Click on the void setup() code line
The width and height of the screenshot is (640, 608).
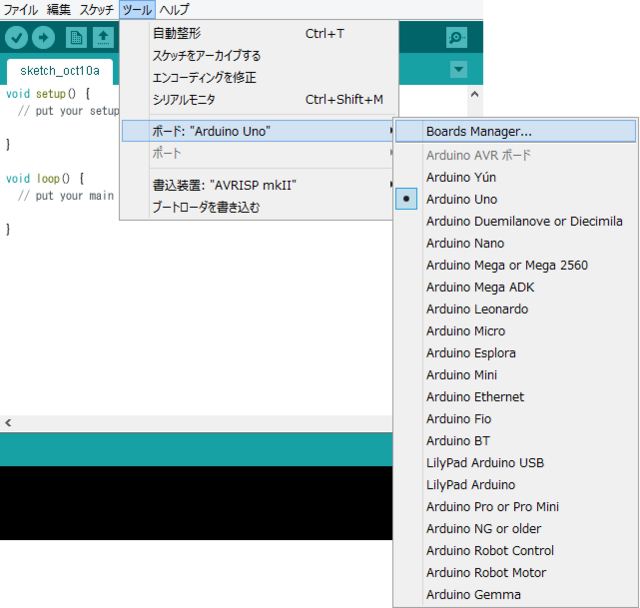(x=48, y=94)
